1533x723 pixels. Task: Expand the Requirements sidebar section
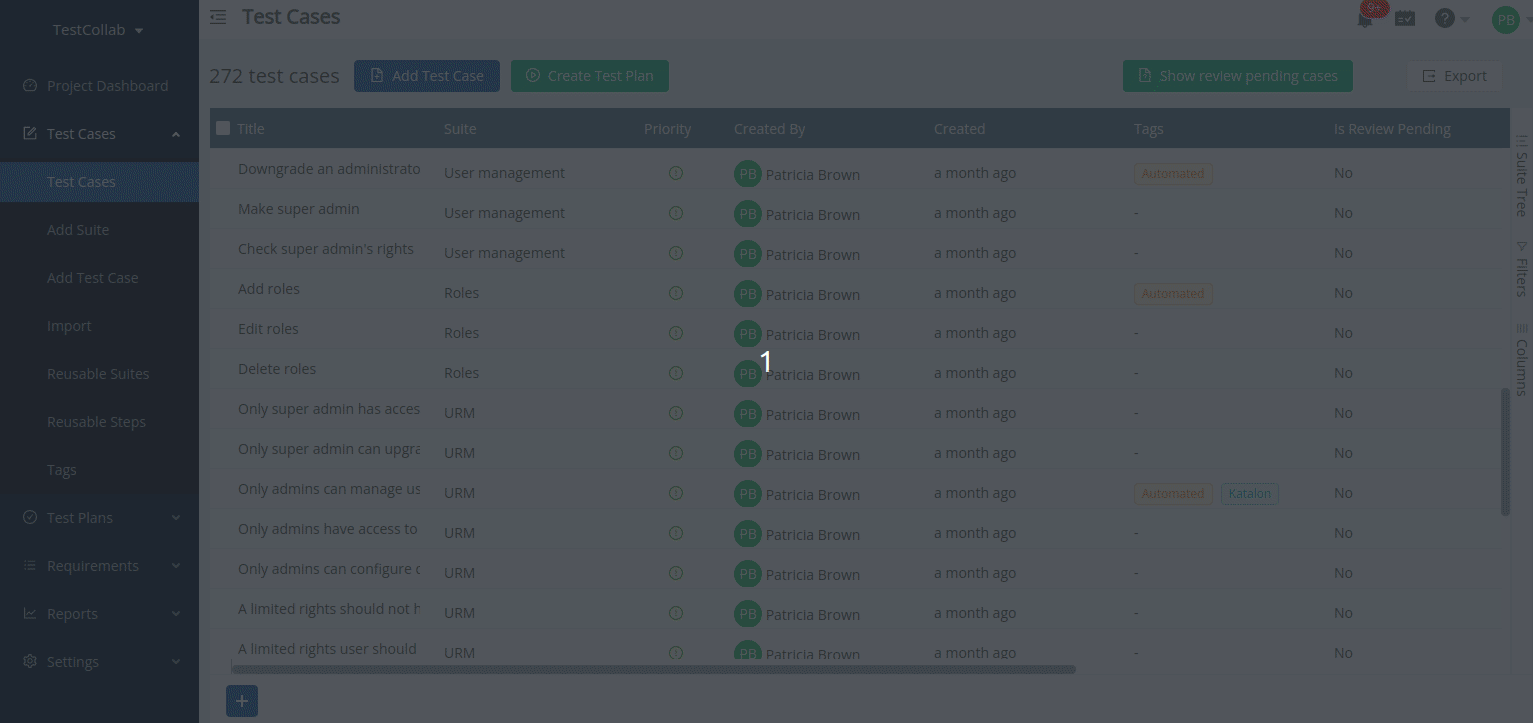[176, 566]
